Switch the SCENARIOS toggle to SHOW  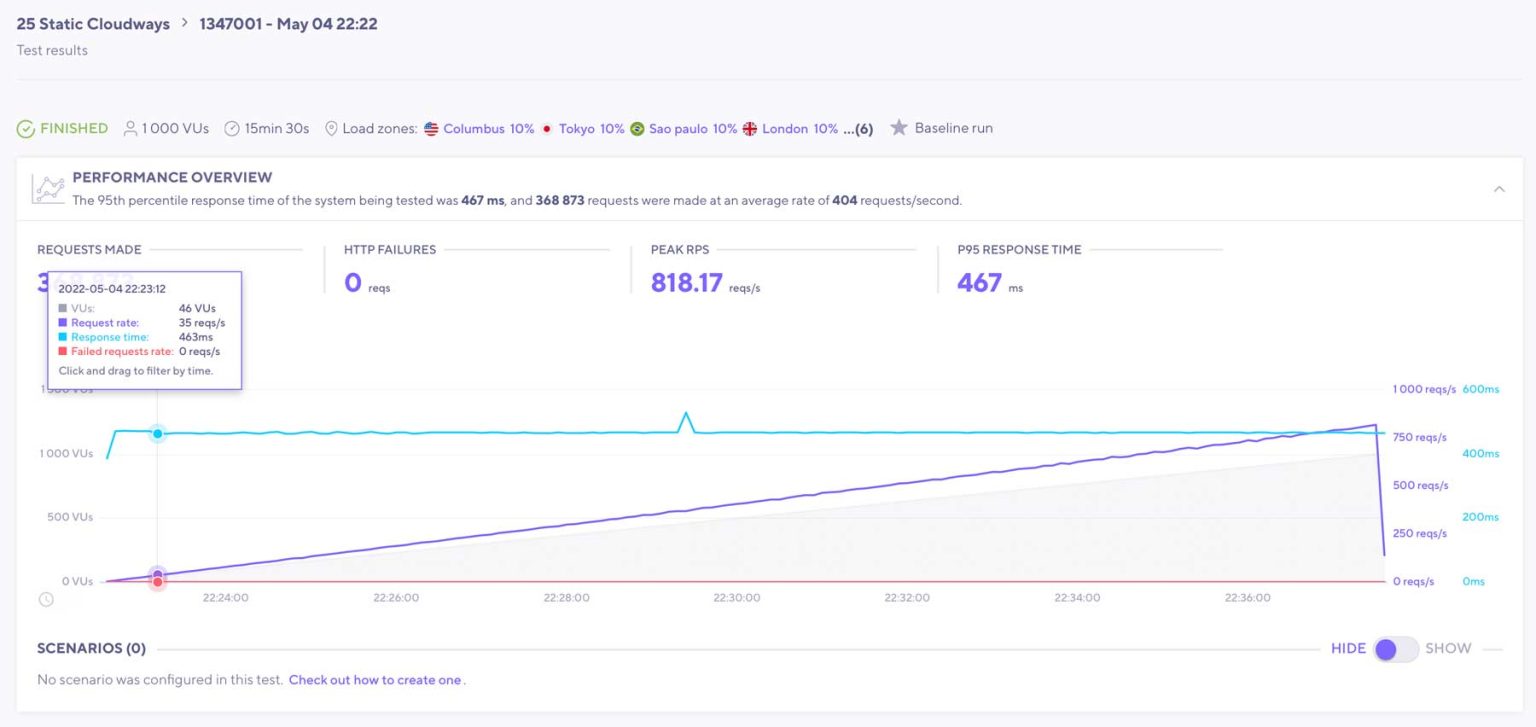1393,649
